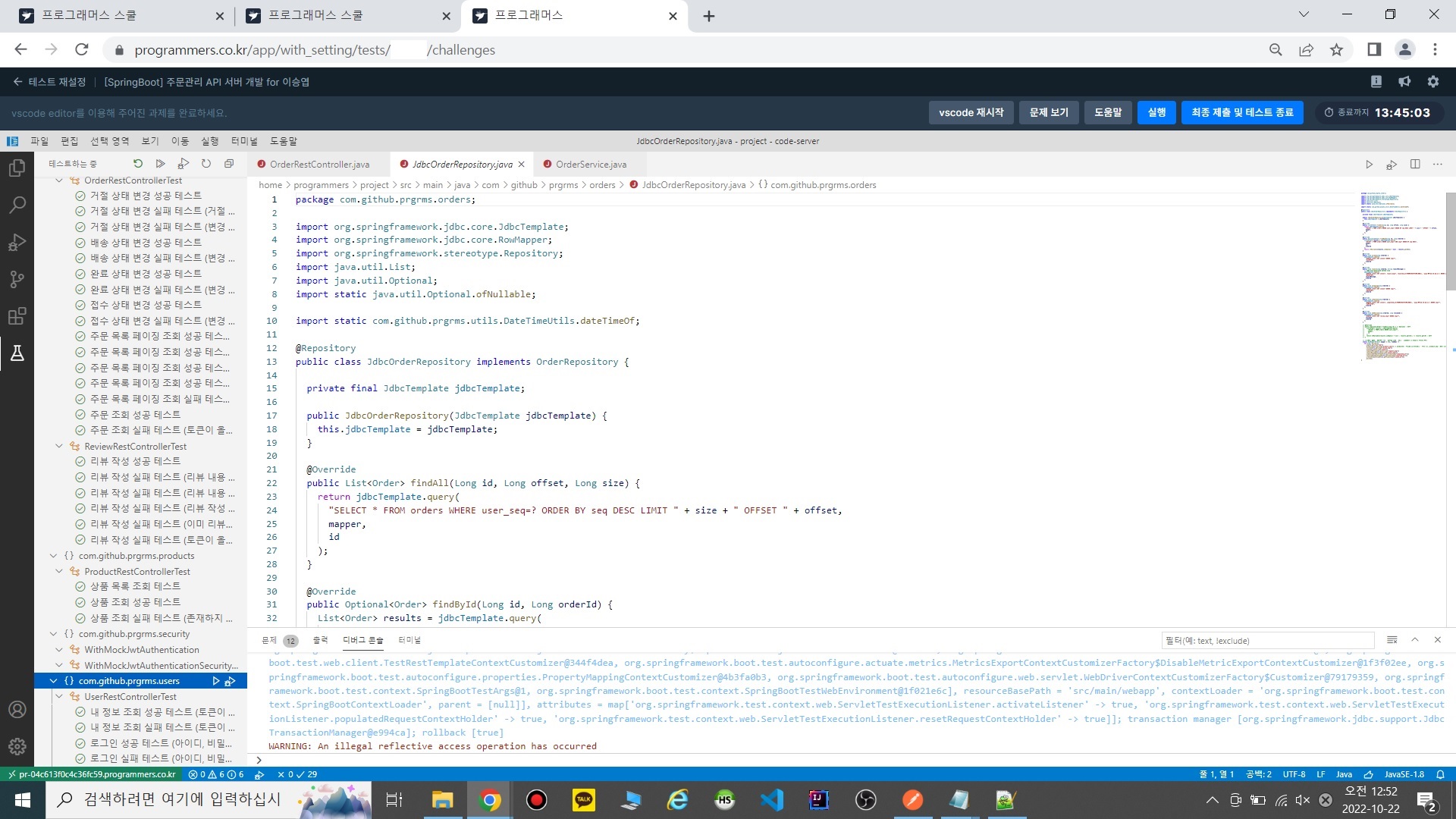This screenshot has height=819, width=1456.
Task: Split the editor right
Action: [1415, 165]
